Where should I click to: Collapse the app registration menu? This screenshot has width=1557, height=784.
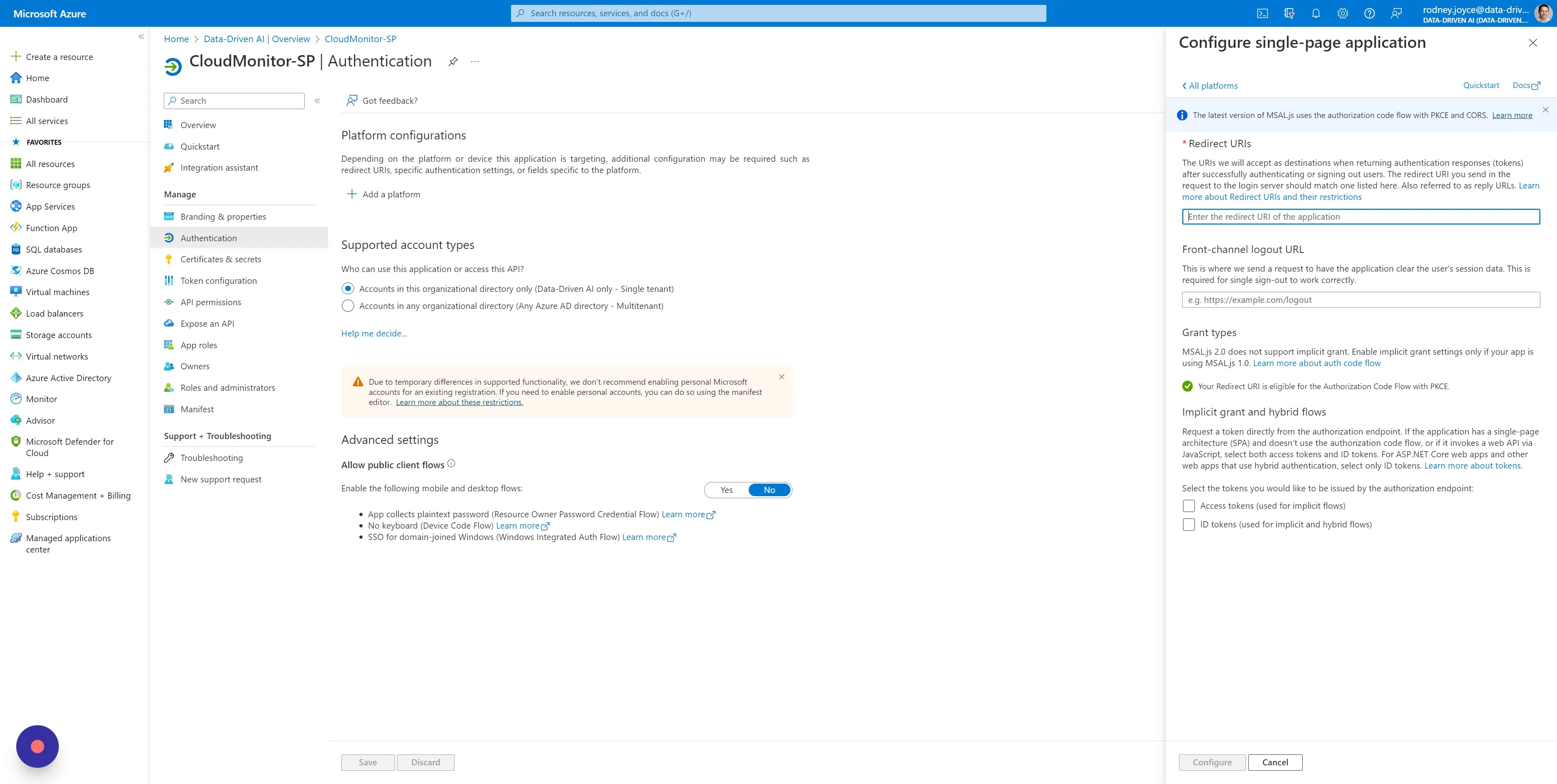click(317, 101)
